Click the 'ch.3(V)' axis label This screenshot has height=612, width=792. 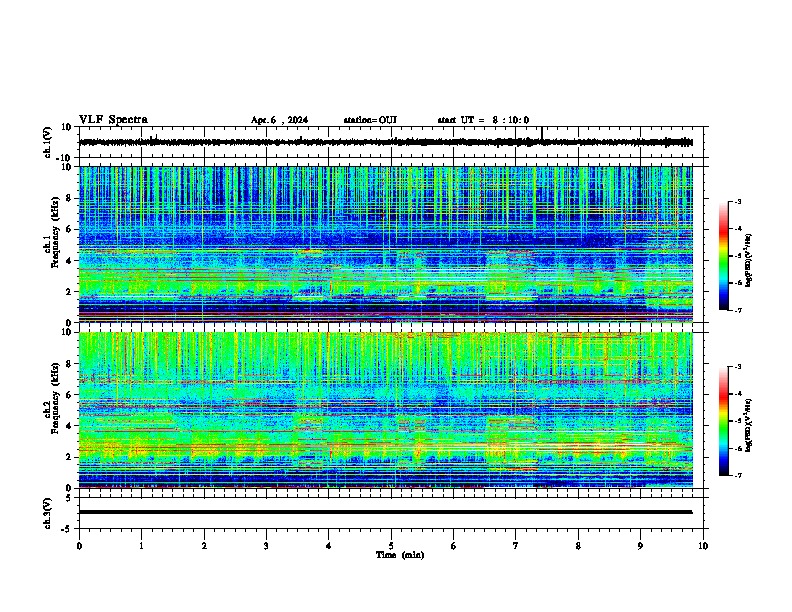click(x=47, y=514)
